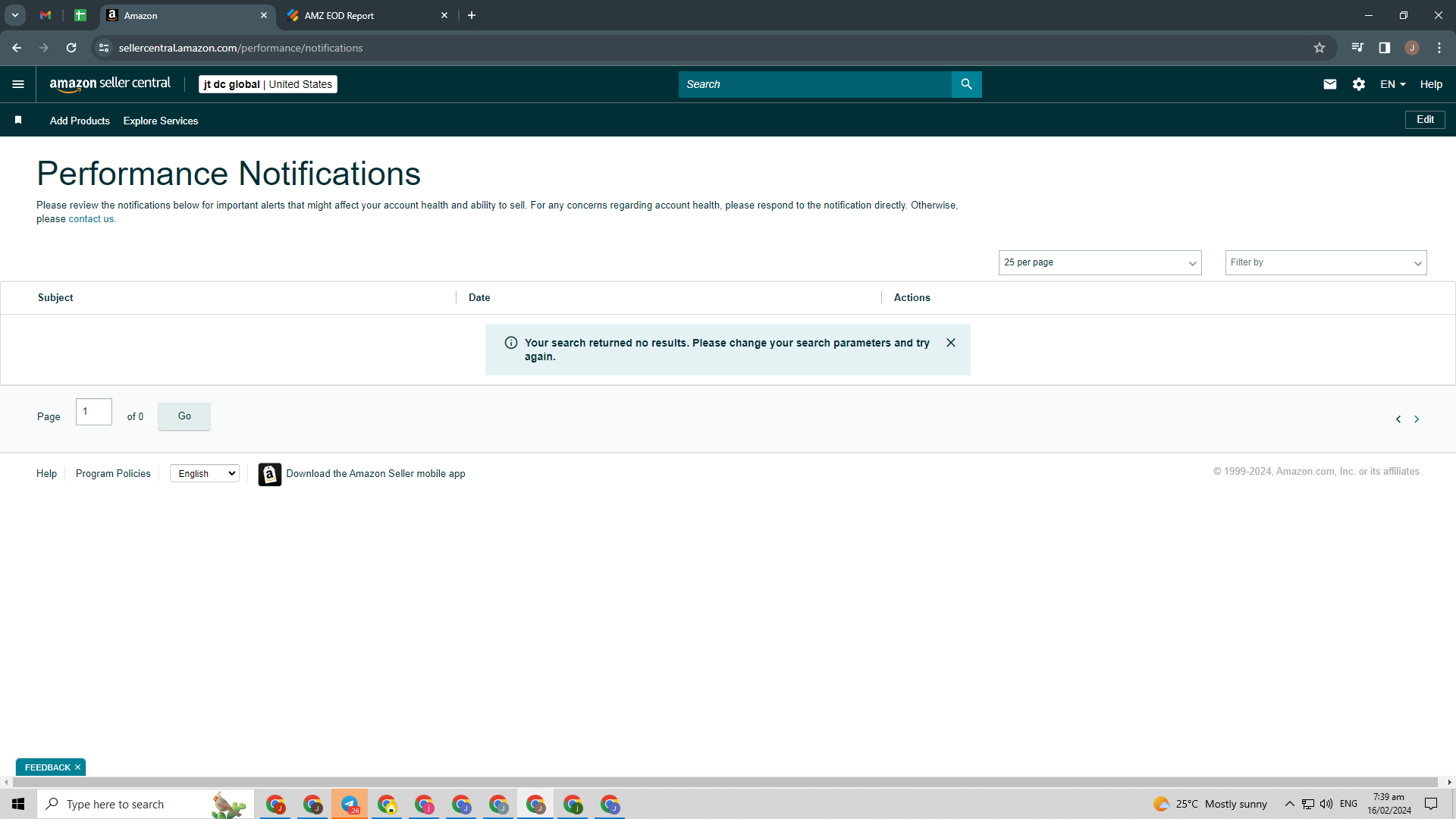Open the Windows notification center
This screenshot has width=1456, height=819.
pos(1431,804)
